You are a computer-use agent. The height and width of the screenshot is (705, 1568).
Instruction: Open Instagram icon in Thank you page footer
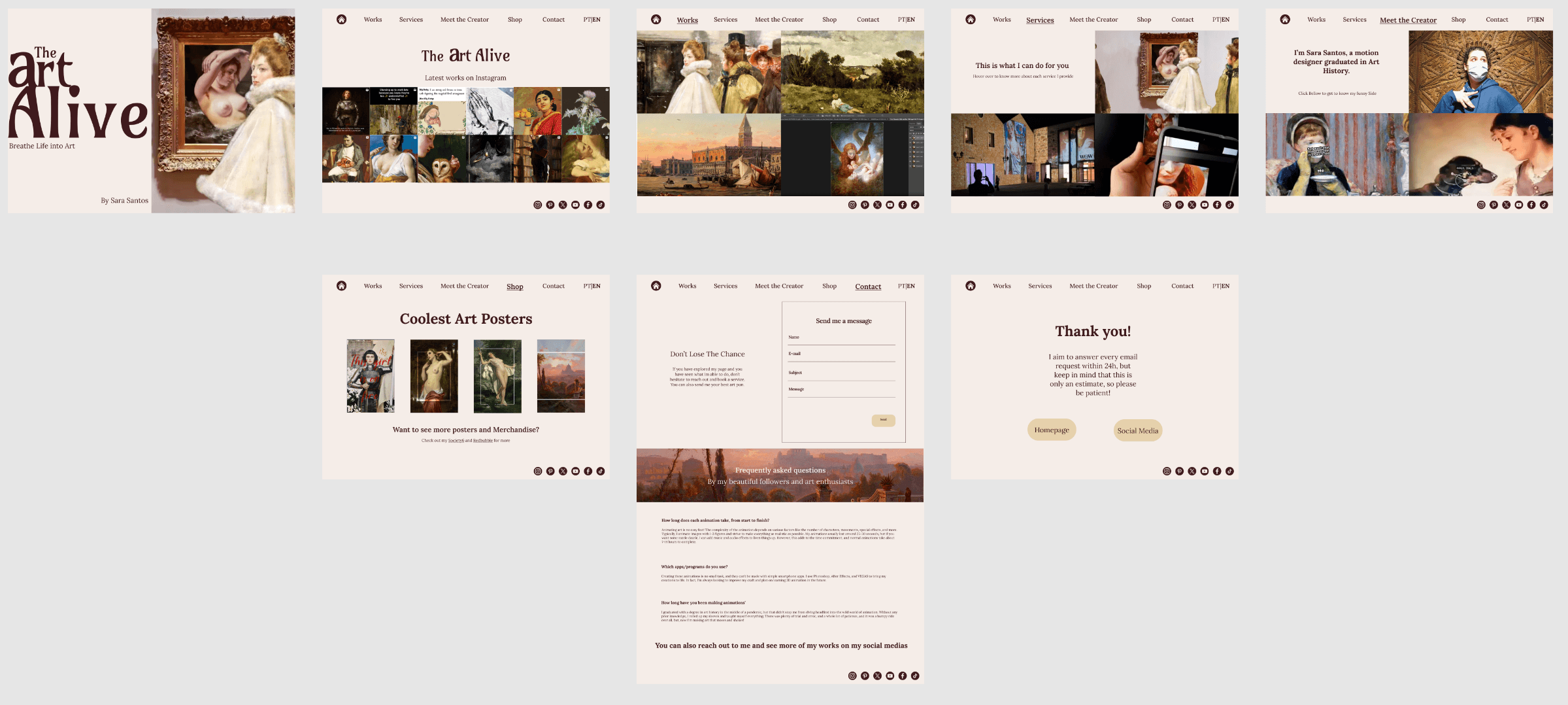(x=1167, y=471)
